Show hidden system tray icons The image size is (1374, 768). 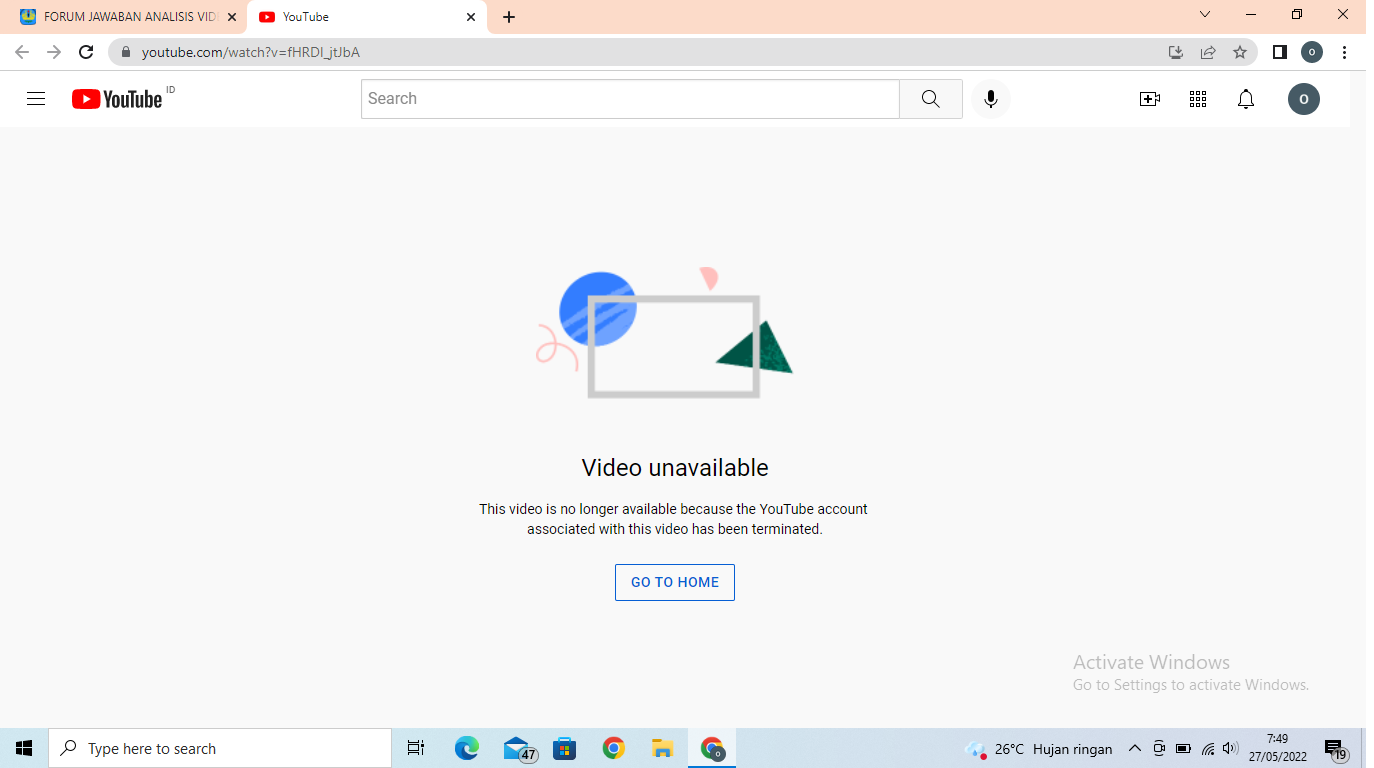(x=1134, y=749)
